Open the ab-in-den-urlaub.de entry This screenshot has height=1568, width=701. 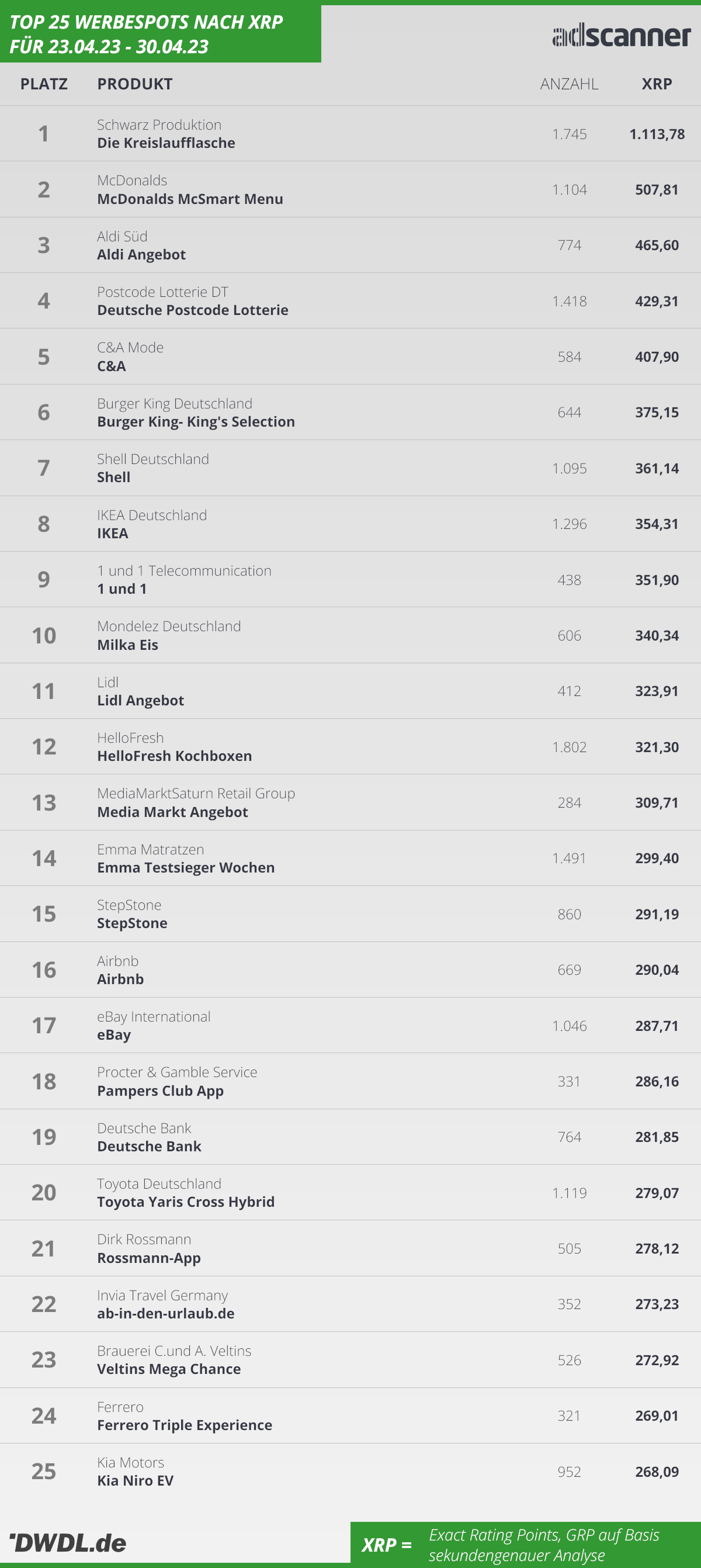pyautogui.click(x=165, y=1314)
